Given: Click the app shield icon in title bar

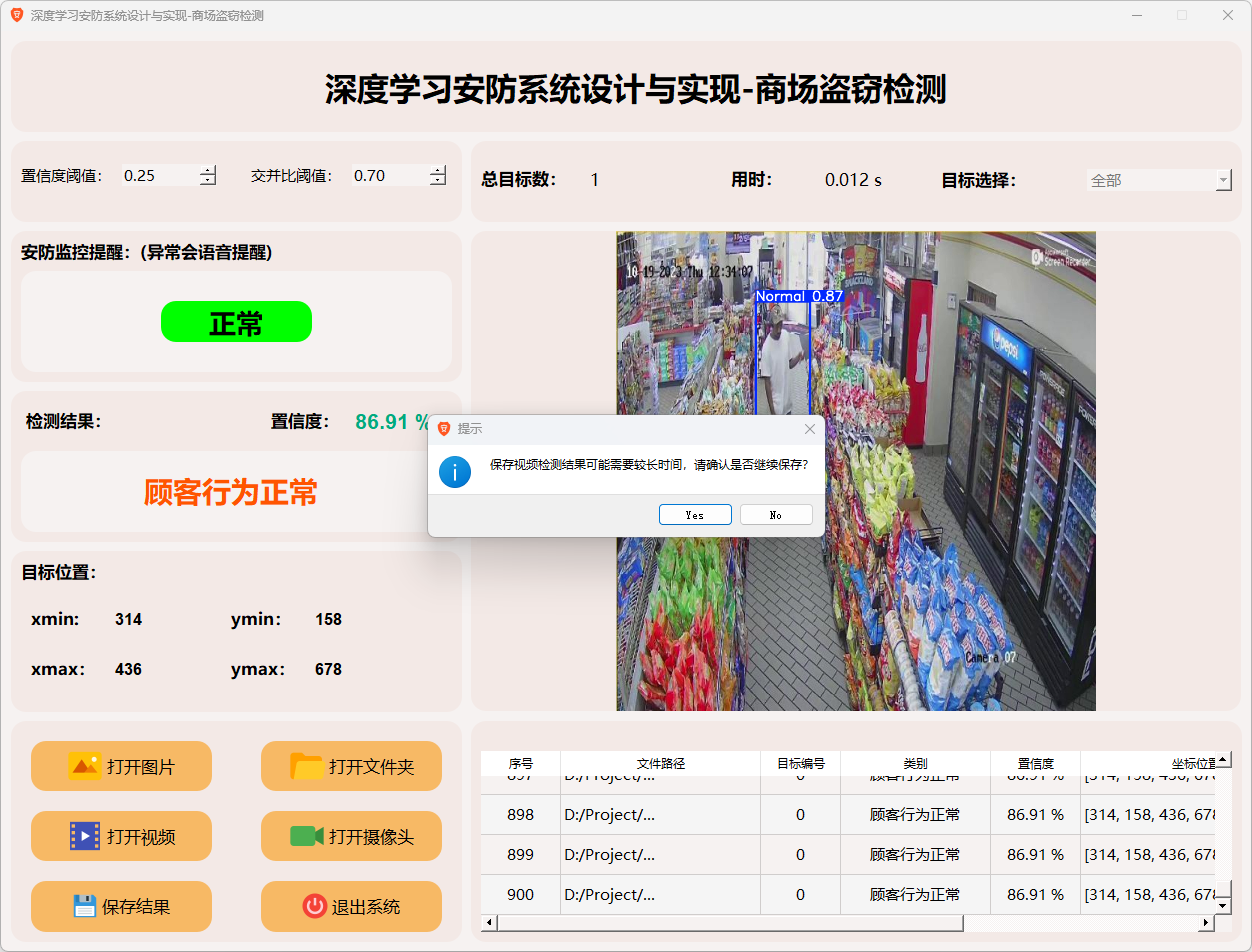Looking at the screenshot, I should click(x=16, y=15).
